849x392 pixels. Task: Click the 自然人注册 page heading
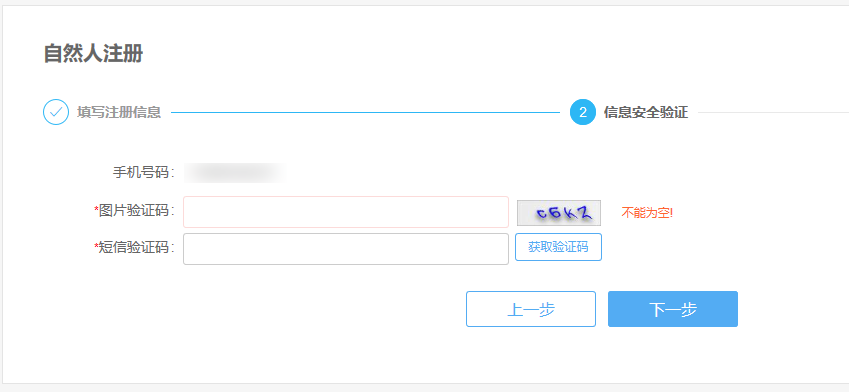93,54
